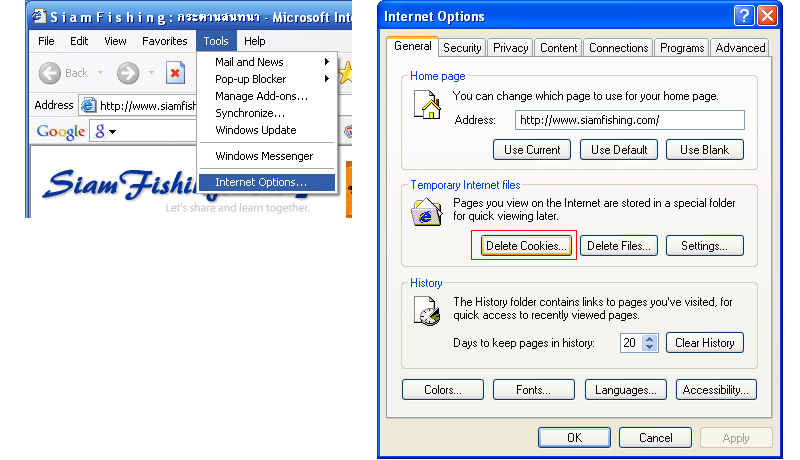Open the Help menu
The height and width of the screenshot is (460, 800).
pyautogui.click(x=255, y=41)
